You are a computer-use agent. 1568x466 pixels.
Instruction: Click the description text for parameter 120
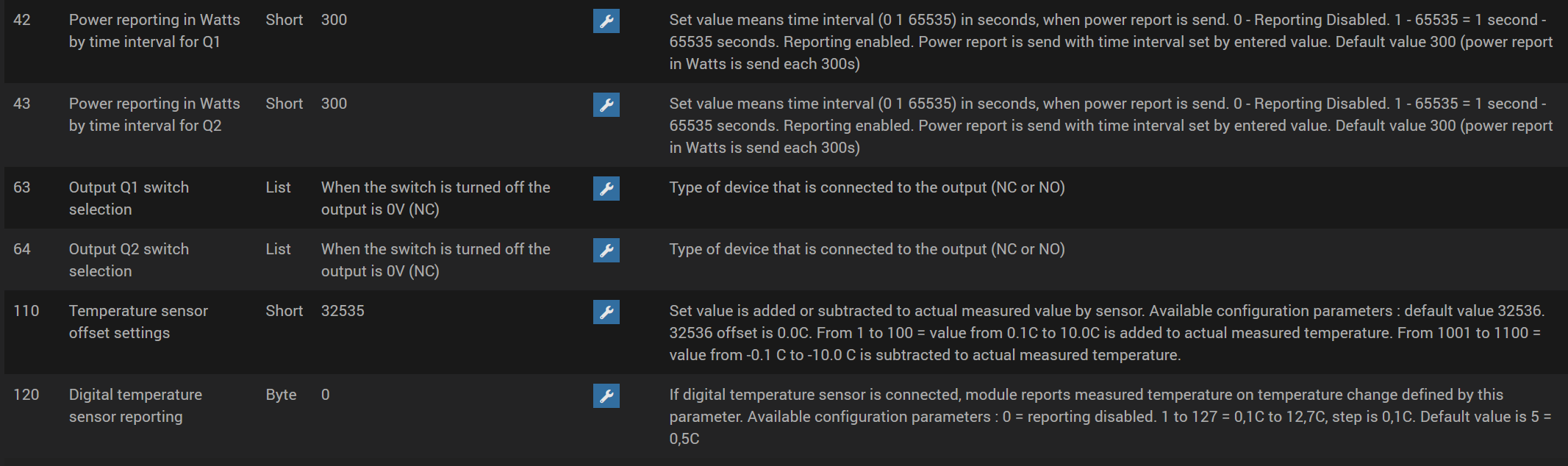click(1109, 416)
